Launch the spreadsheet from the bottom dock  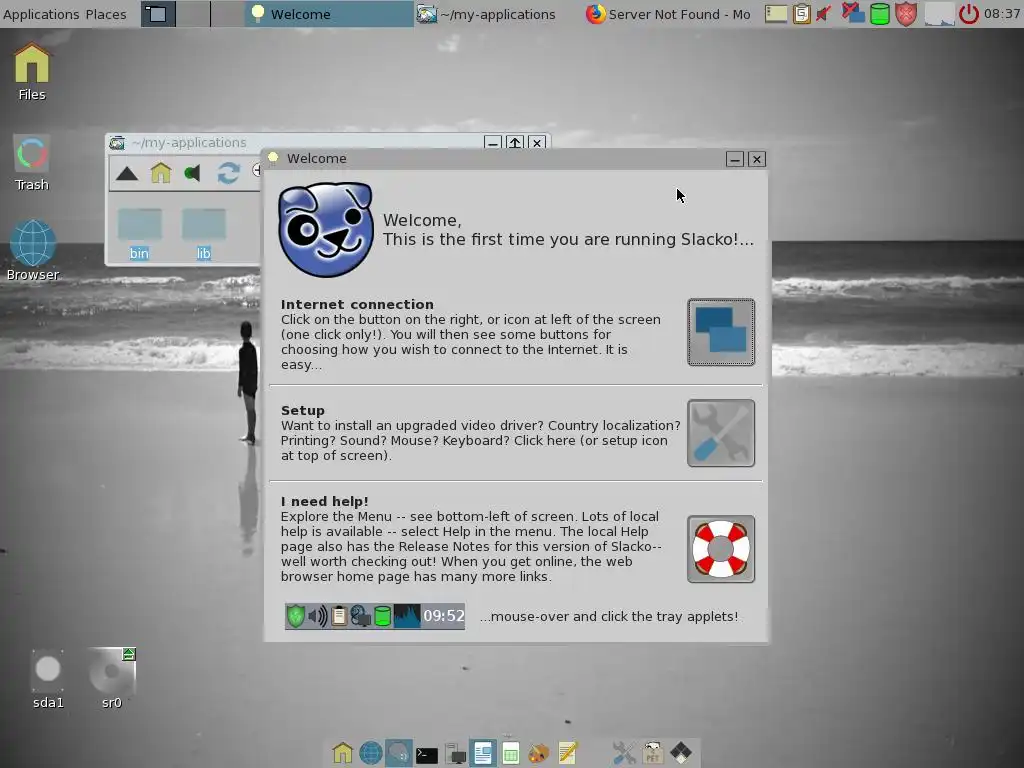(511, 753)
